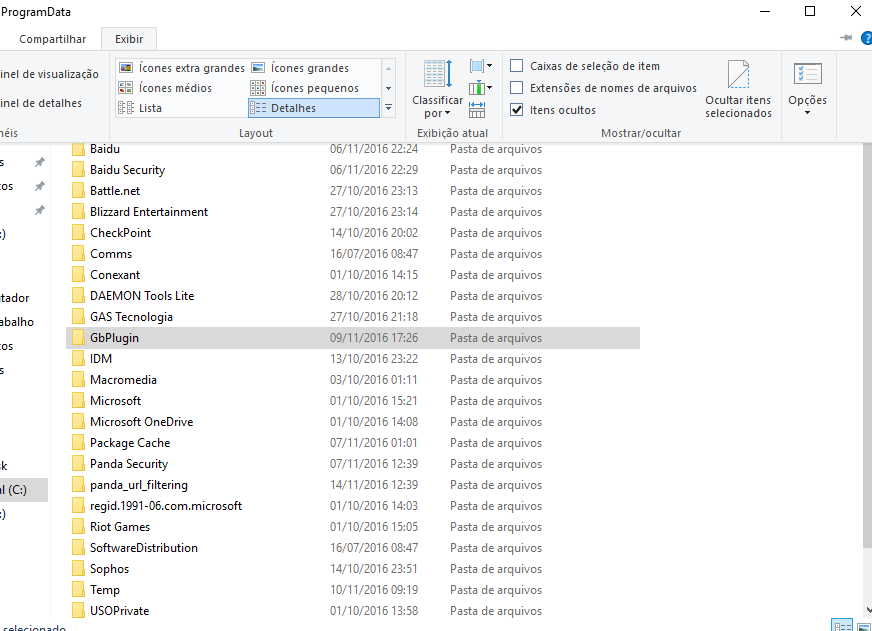Pin the ribbon open
Image resolution: width=872 pixels, height=631 pixels.
(846, 38)
